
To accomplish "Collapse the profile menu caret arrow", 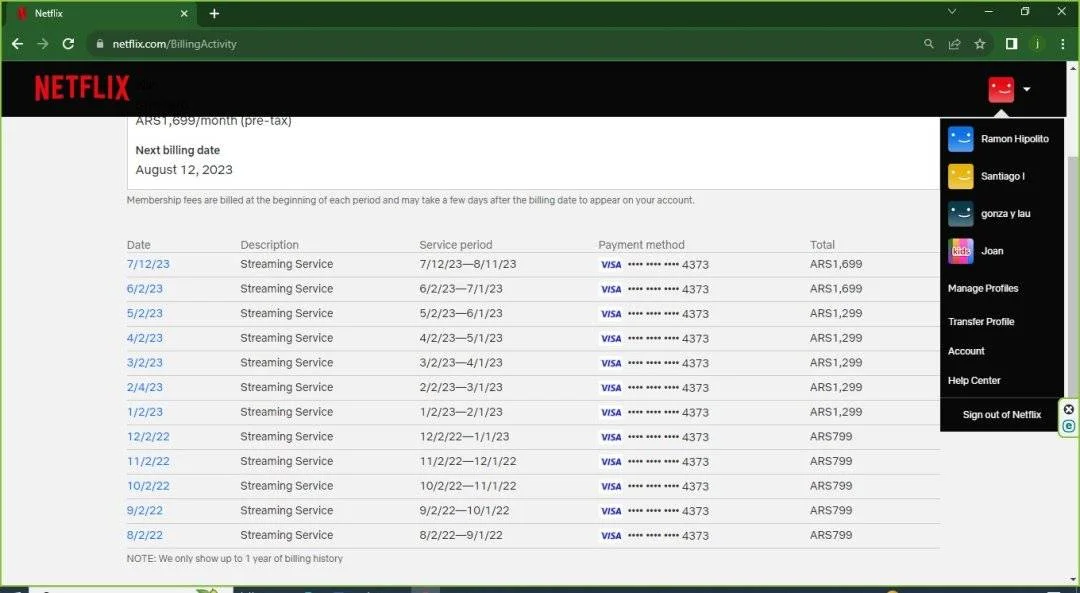I will point(1026,89).
